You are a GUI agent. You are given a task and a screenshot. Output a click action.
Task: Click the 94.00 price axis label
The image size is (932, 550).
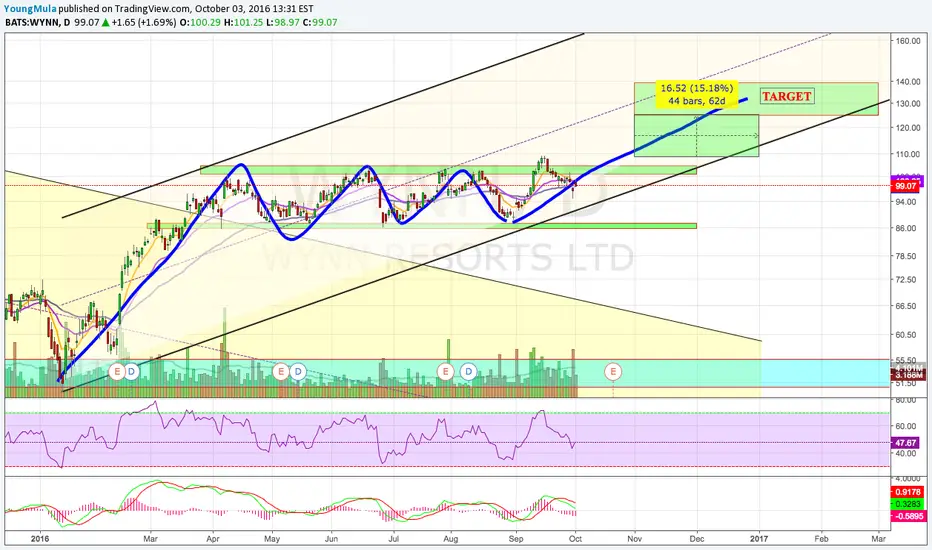pos(907,202)
